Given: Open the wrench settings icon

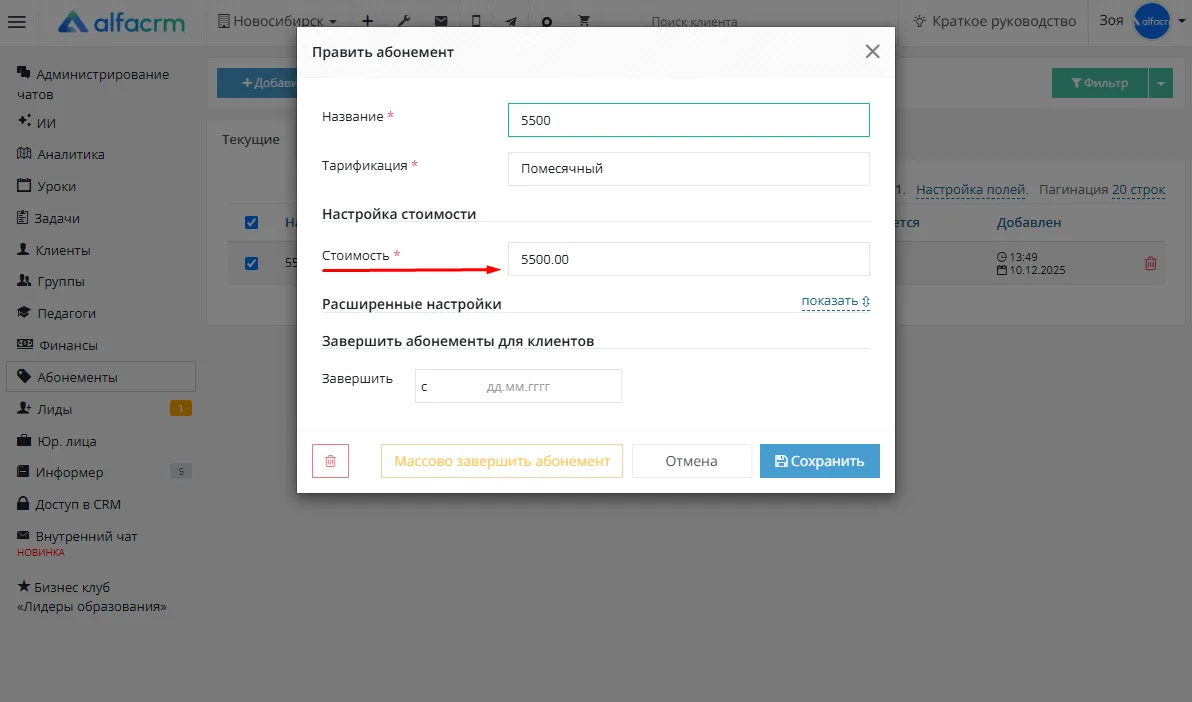Looking at the screenshot, I should pyautogui.click(x=404, y=21).
